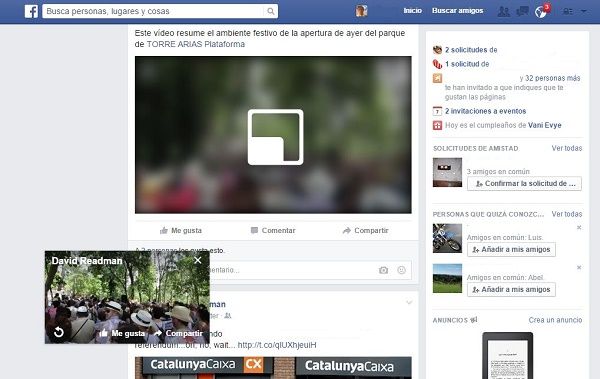Replay the floating video with the restart icon
The height and width of the screenshot is (379, 600).
pos(59,332)
